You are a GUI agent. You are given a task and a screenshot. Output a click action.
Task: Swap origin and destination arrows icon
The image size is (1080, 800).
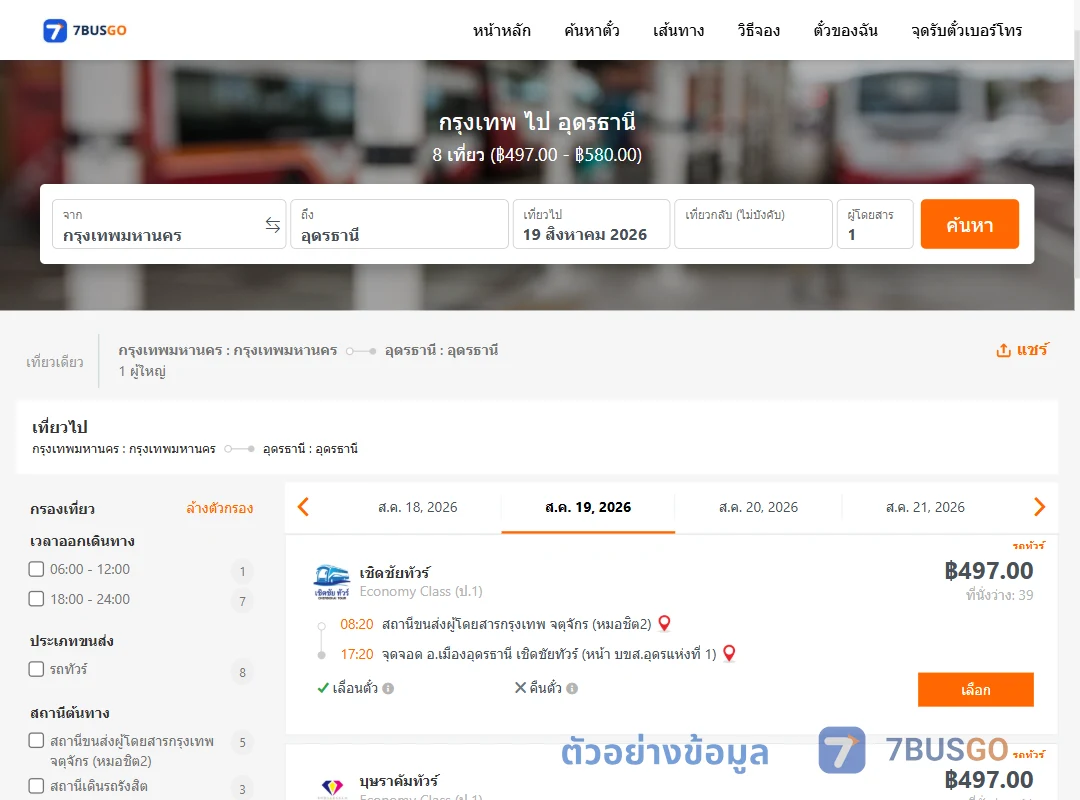tap(273, 225)
